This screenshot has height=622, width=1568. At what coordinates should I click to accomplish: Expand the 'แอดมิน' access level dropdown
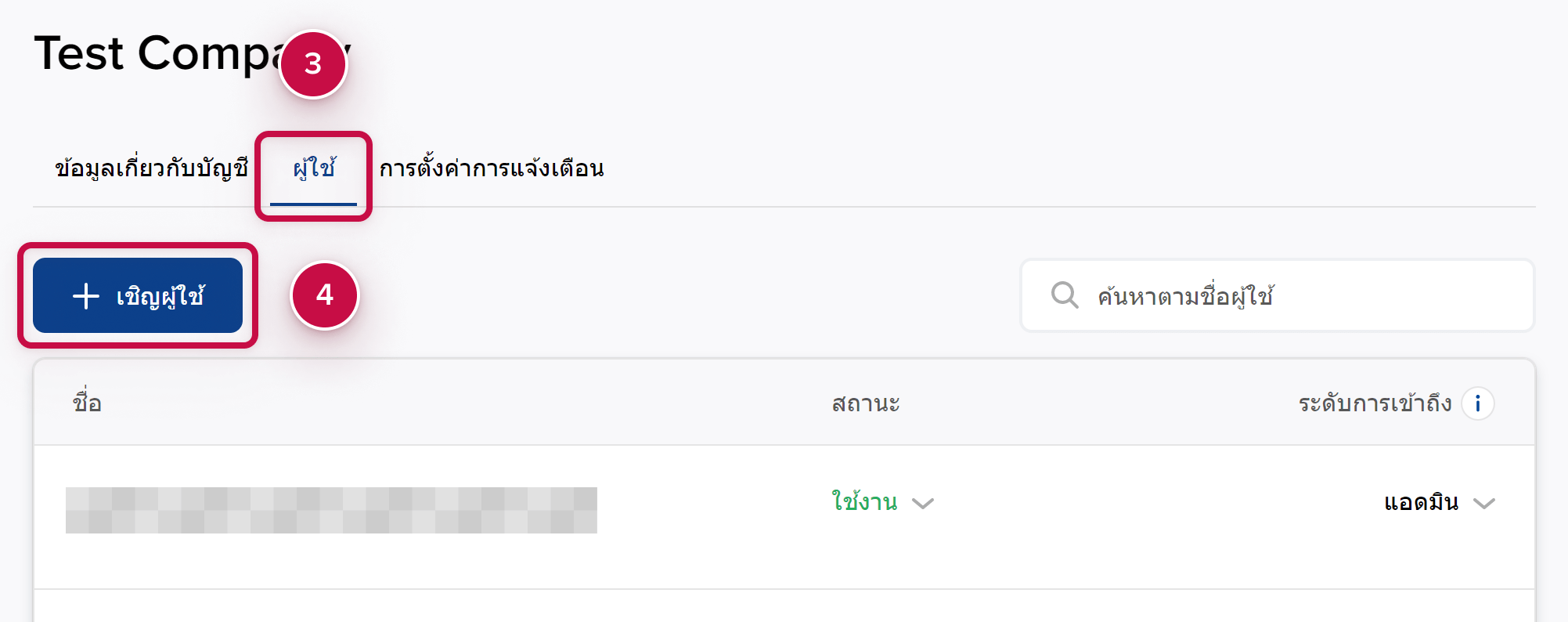(1422, 502)
